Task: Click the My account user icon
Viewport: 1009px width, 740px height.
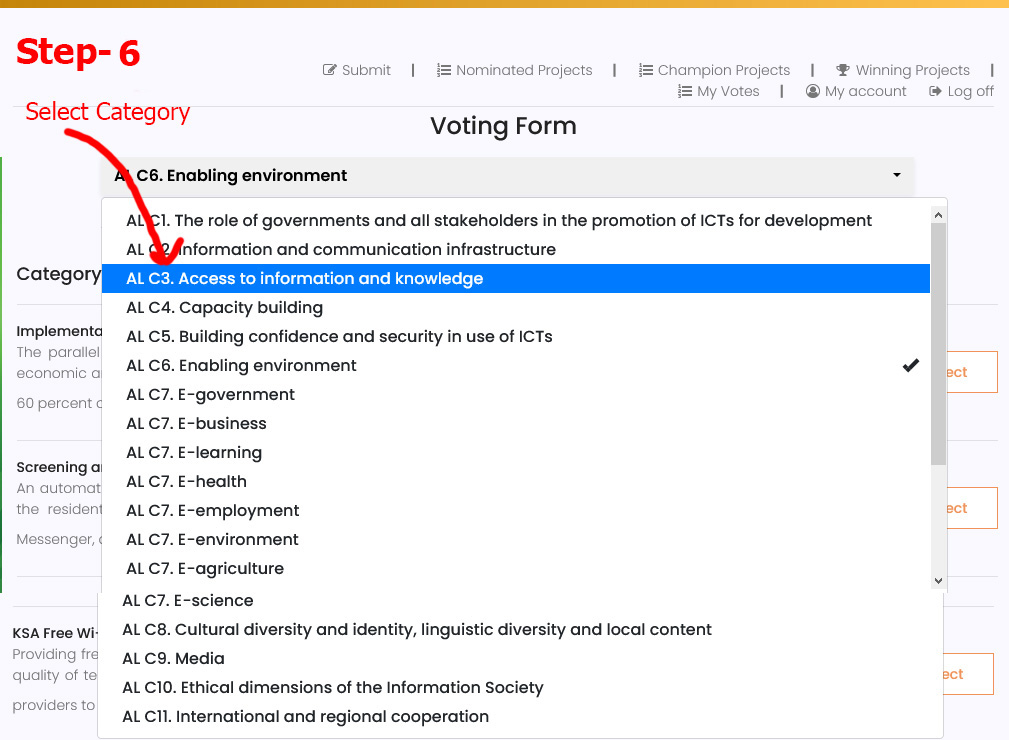Action: (x=813, y=91)
